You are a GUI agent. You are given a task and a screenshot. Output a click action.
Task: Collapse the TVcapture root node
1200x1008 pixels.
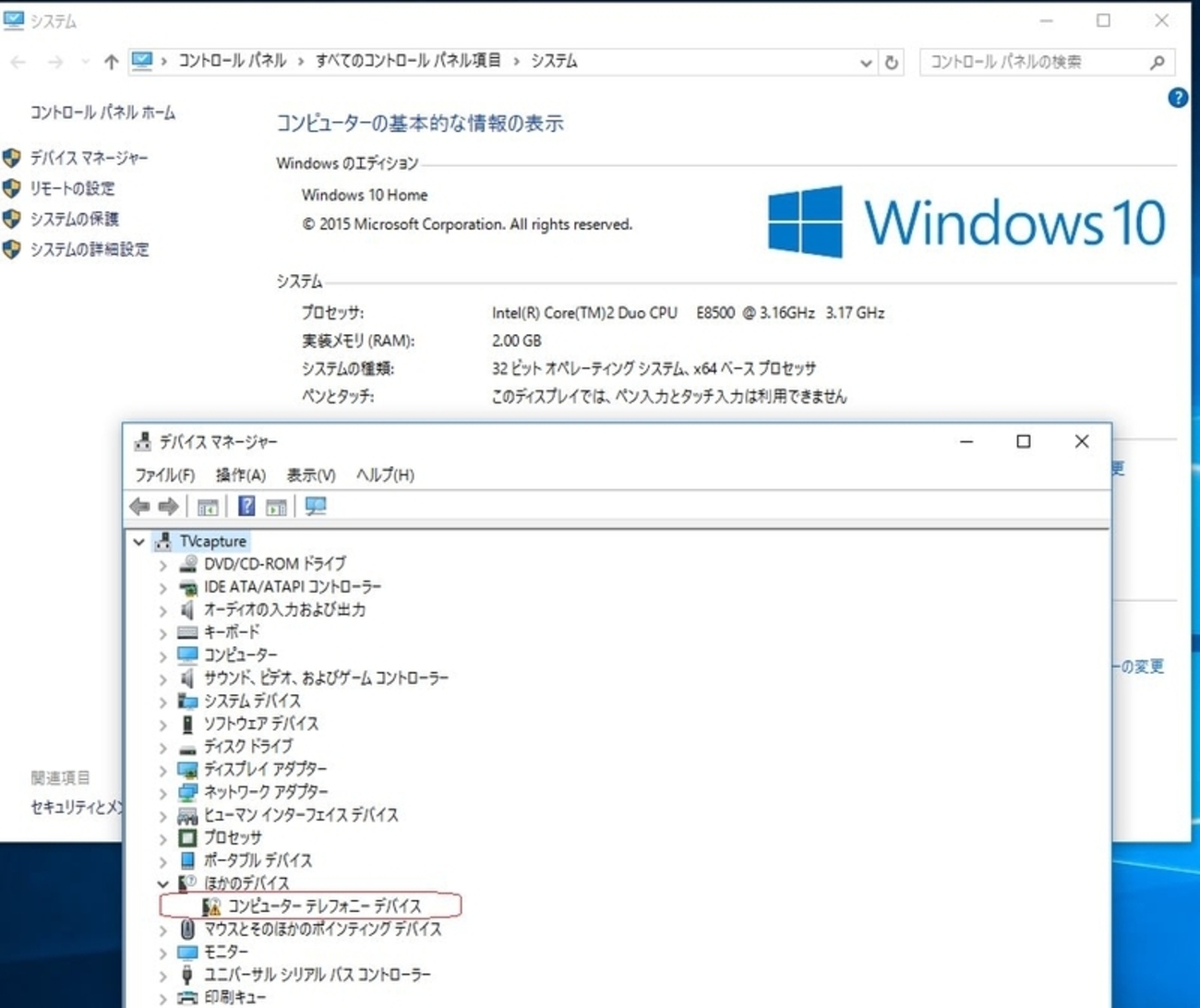pos(138,542)
